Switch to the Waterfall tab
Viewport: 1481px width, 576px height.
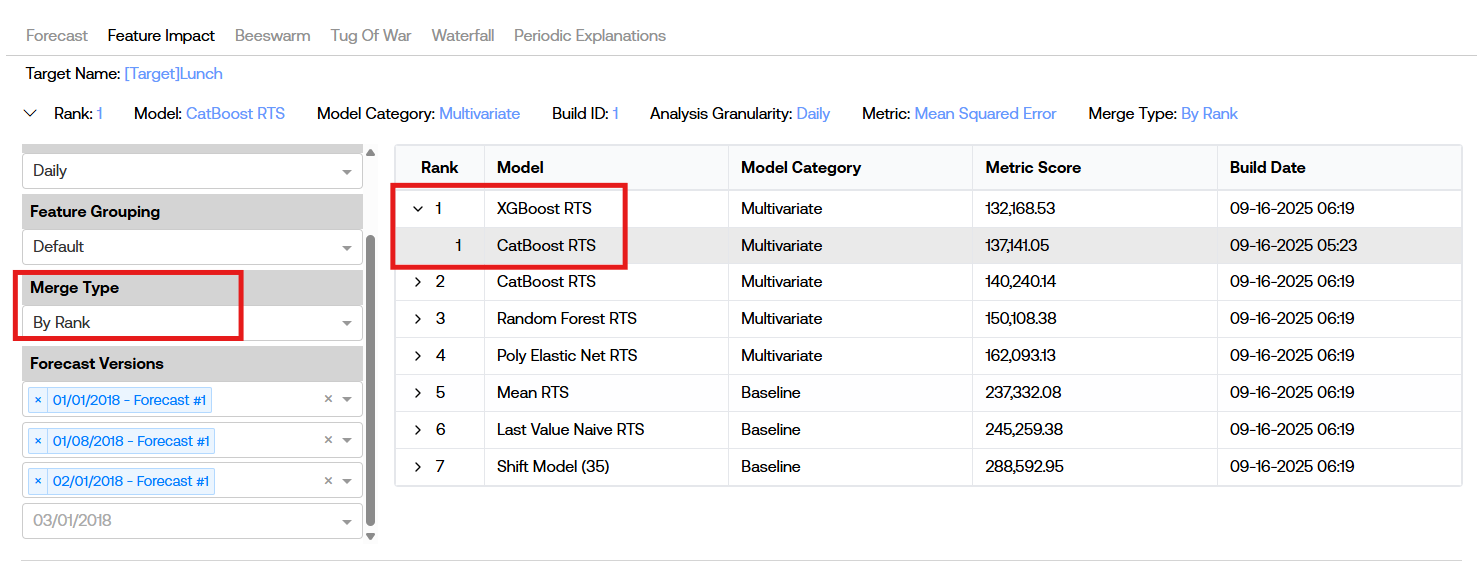tap(462, 36)
